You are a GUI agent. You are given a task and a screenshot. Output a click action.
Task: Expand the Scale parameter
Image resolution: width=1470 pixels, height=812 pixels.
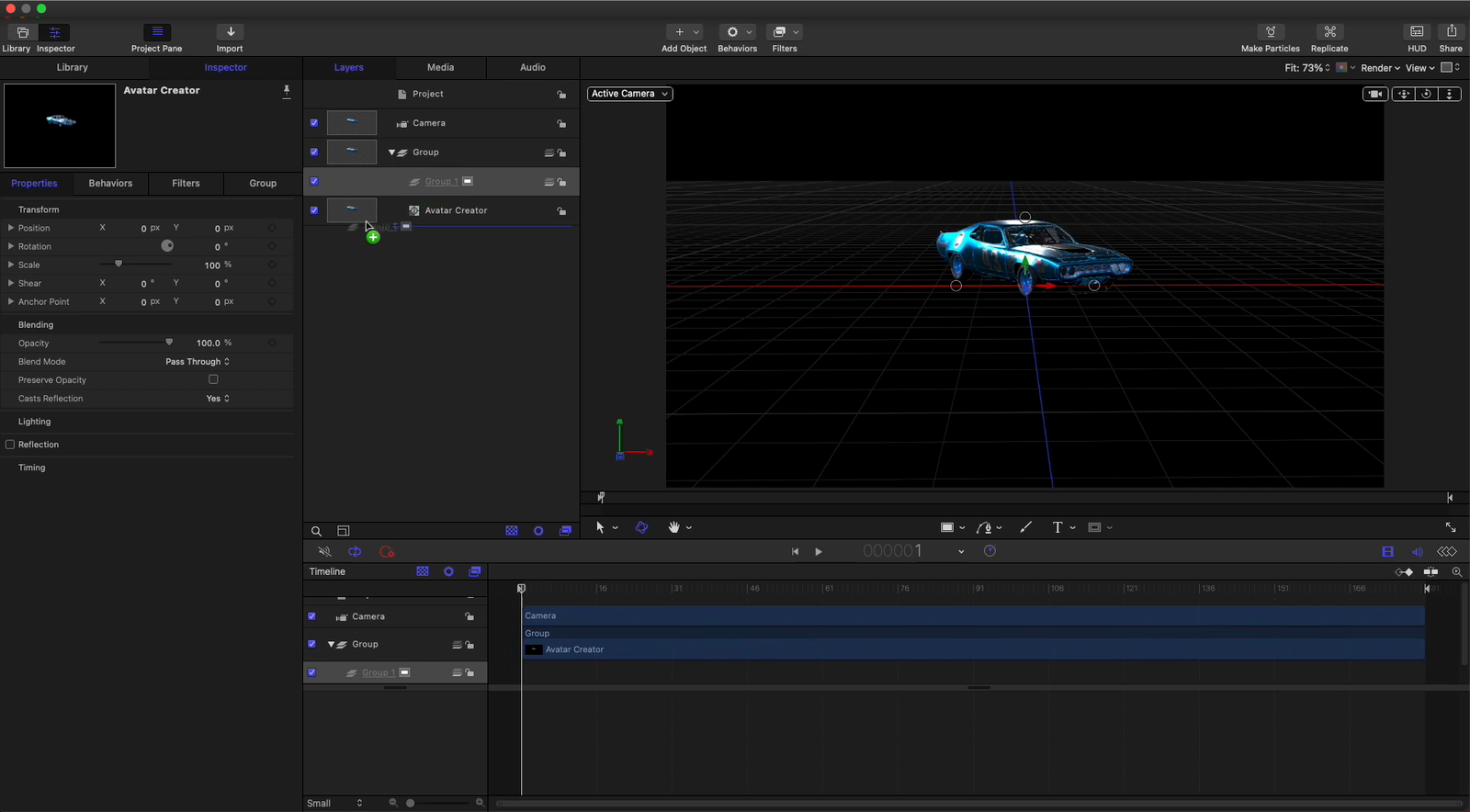point(10,265)
